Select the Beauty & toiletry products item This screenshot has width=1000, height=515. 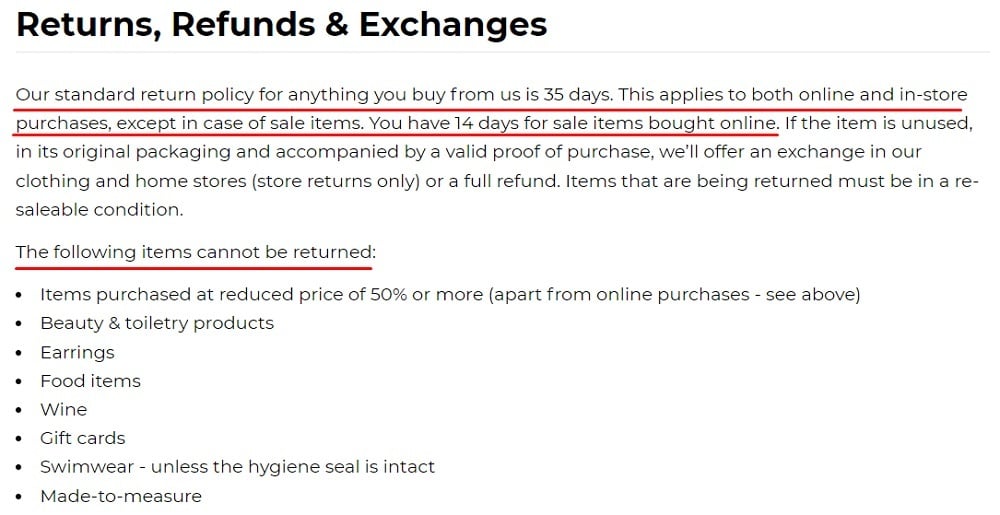coord(157,323)
